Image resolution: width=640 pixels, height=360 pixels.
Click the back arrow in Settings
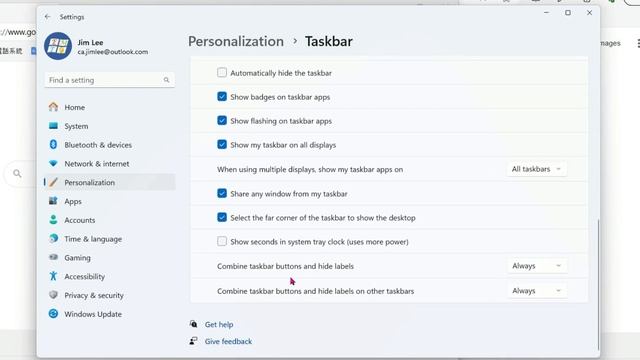47,17
